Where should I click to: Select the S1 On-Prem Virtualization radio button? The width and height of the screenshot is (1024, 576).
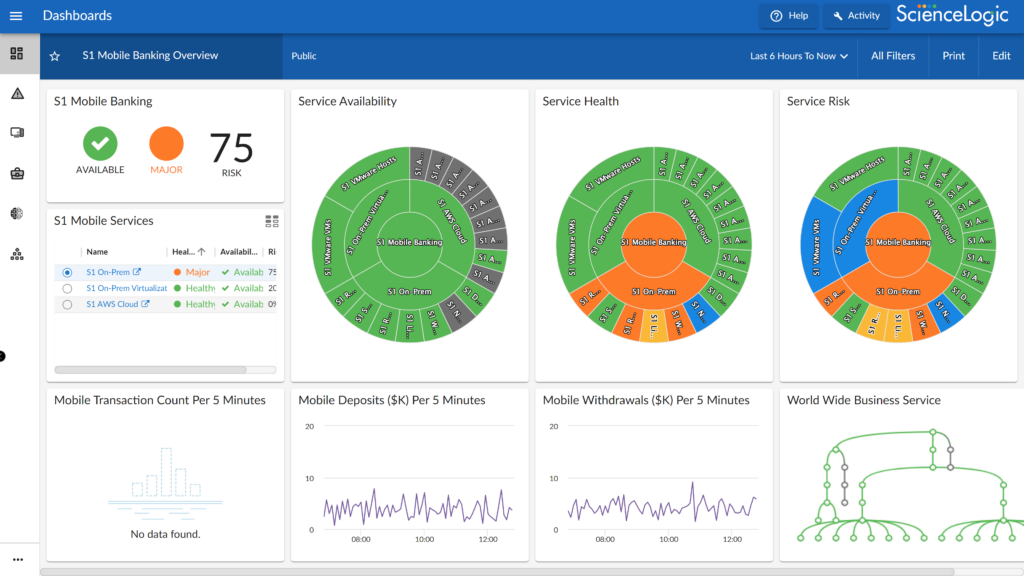point(67,288)
